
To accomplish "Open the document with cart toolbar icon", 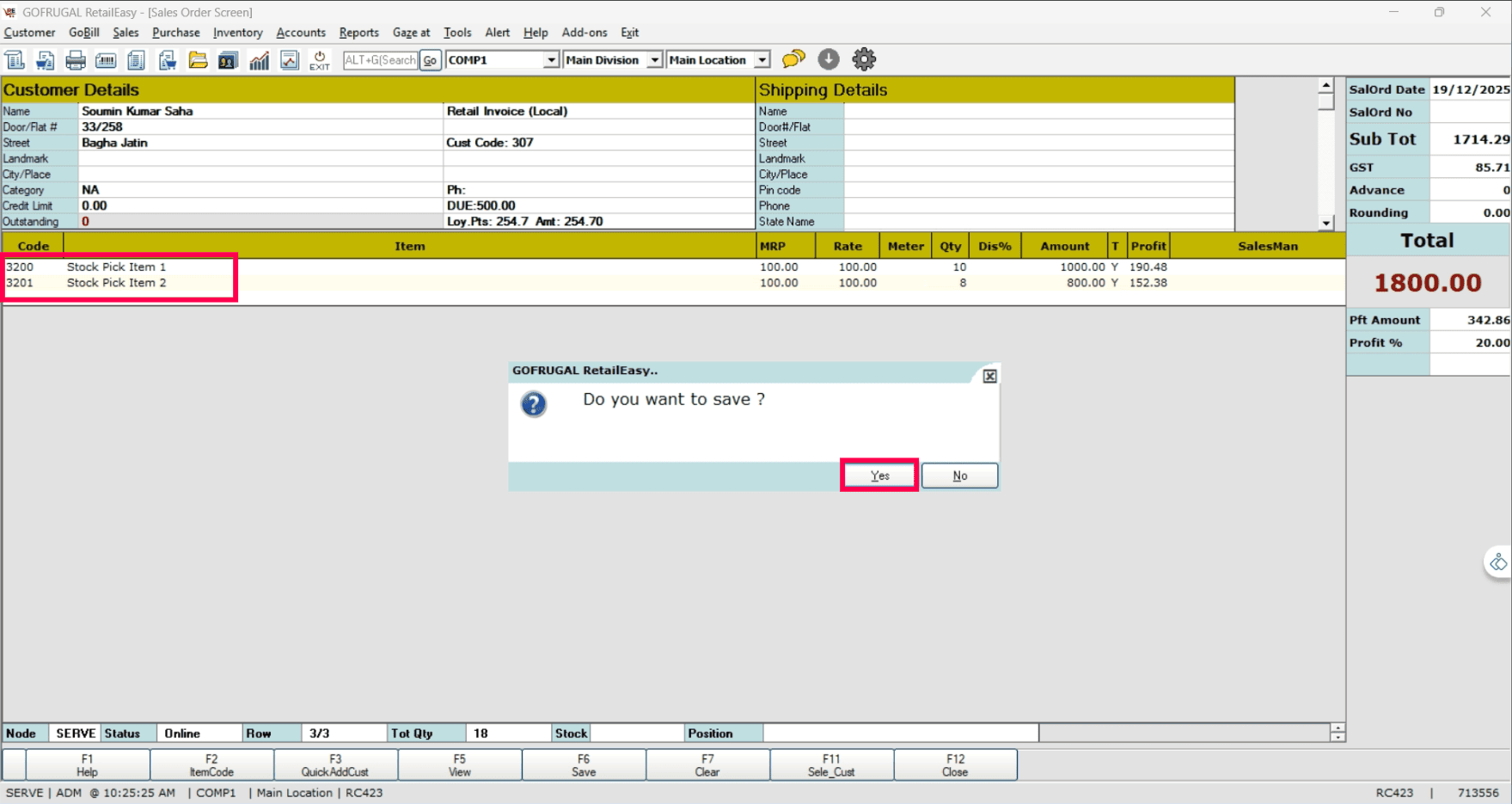I will pos(45,60).
